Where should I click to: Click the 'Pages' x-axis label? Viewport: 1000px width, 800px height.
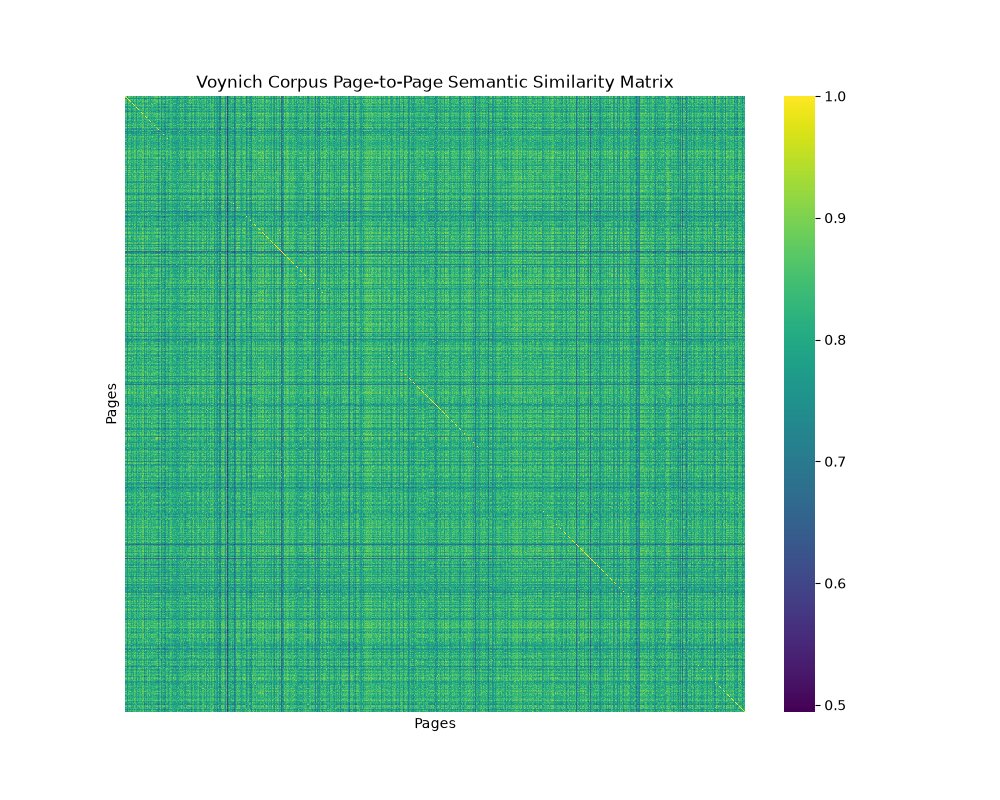point(435,723)
